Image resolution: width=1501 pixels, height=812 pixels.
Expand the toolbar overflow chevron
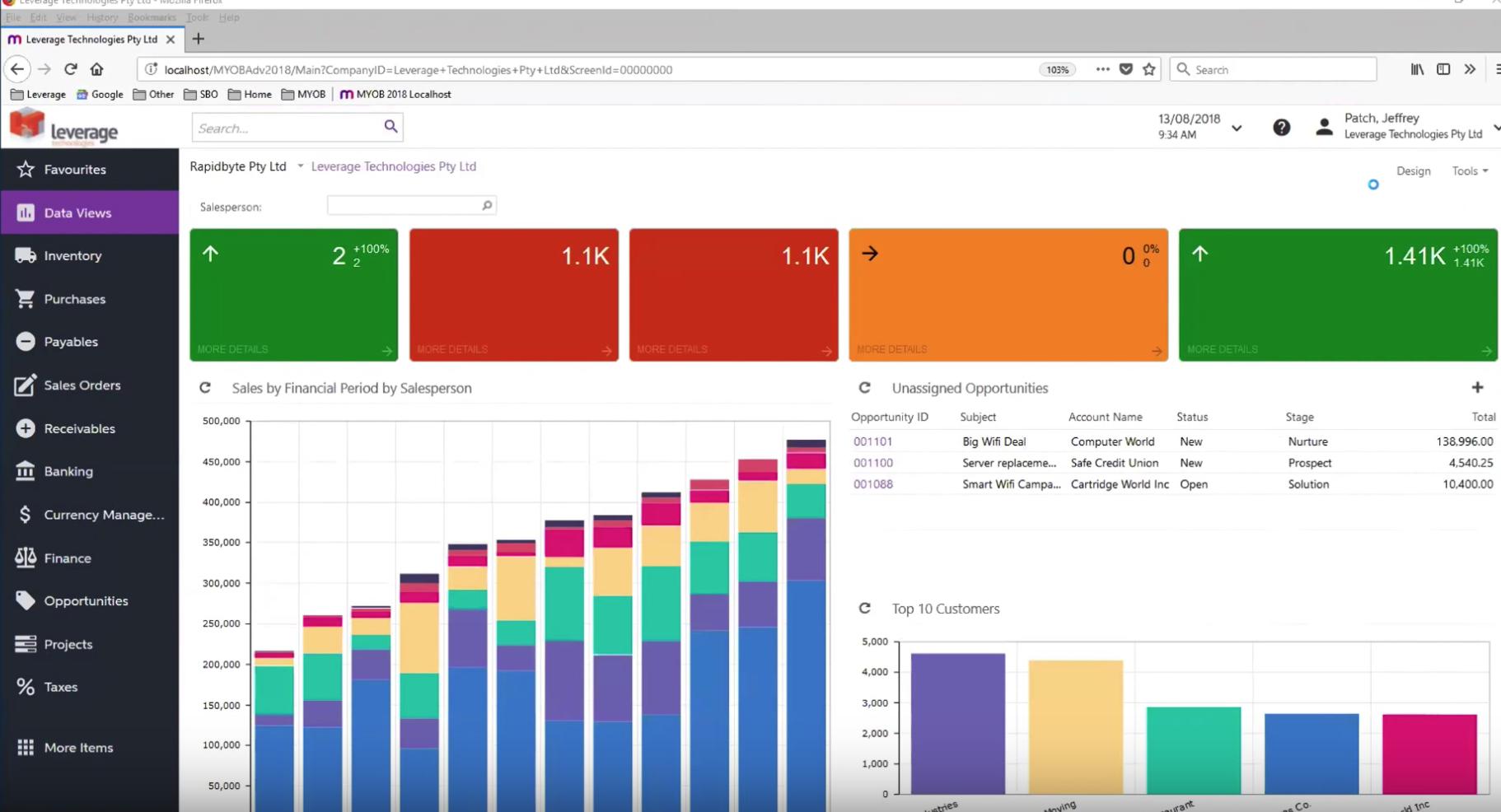point(1470,69)
